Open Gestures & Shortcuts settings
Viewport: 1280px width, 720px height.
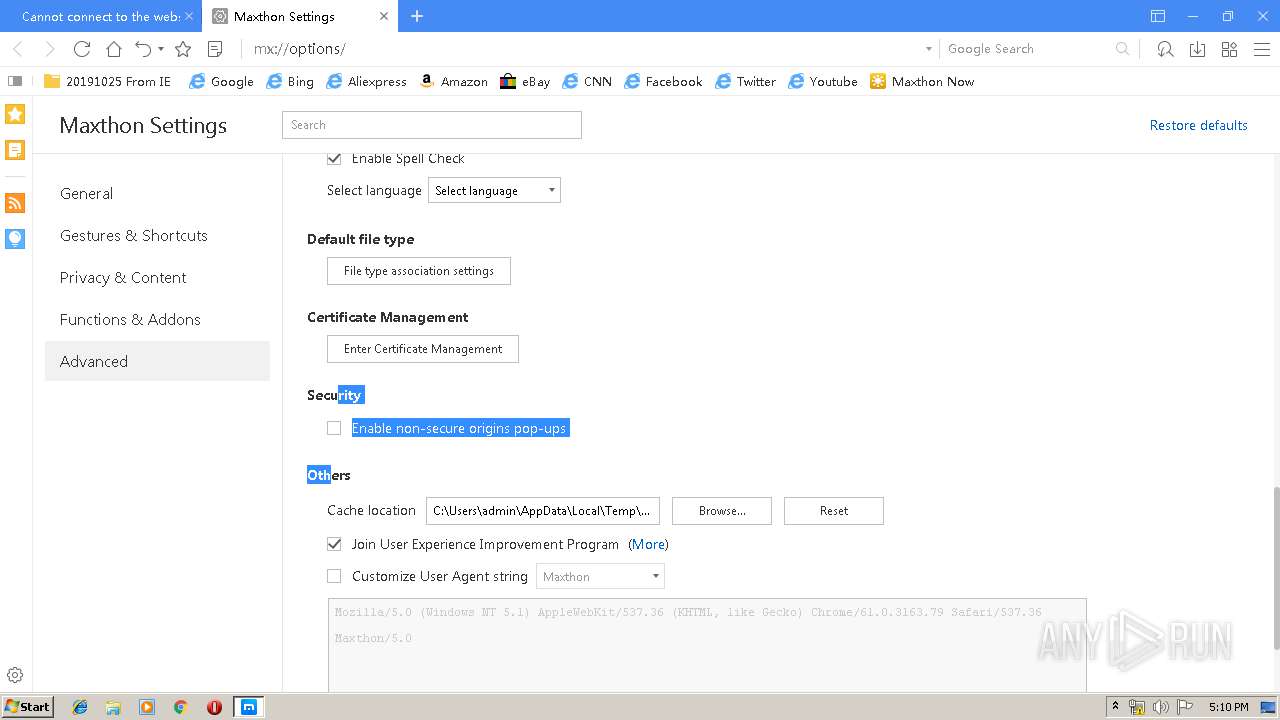pyautogui.click(x=157, y=235)
